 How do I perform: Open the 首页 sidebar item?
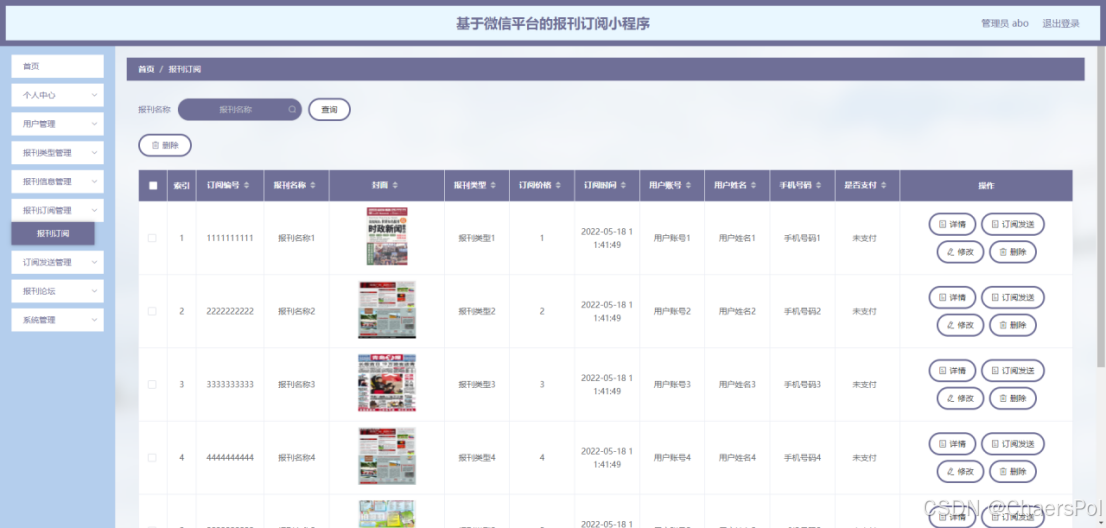pos(57,66)
